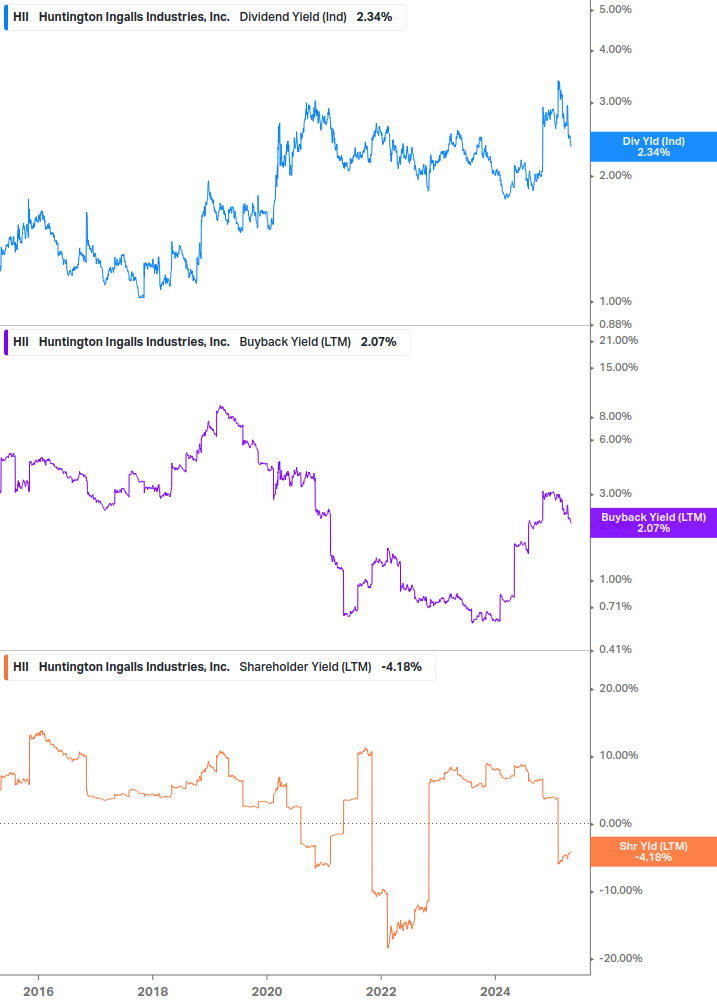This screenshot has height=1005, width=717.
Task: Click the orange color bar in Shareholder Yield legend
Action: (6, 667)
